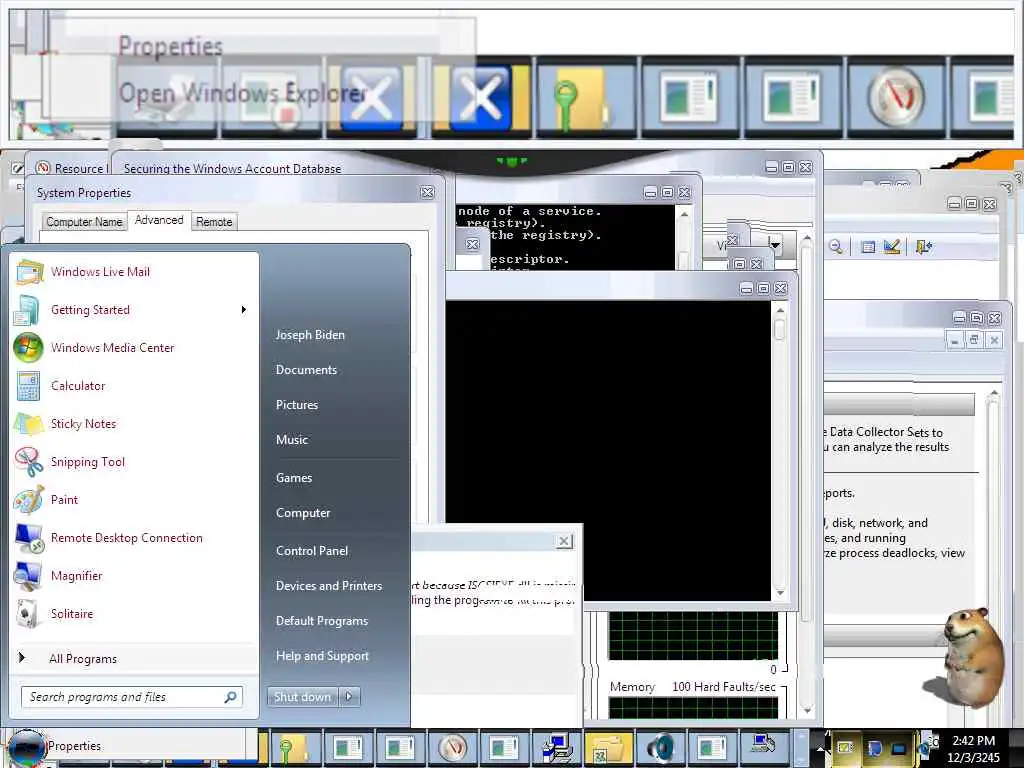Click the Search programs and files box
1024x768 pixels.
tap(132, 697)
